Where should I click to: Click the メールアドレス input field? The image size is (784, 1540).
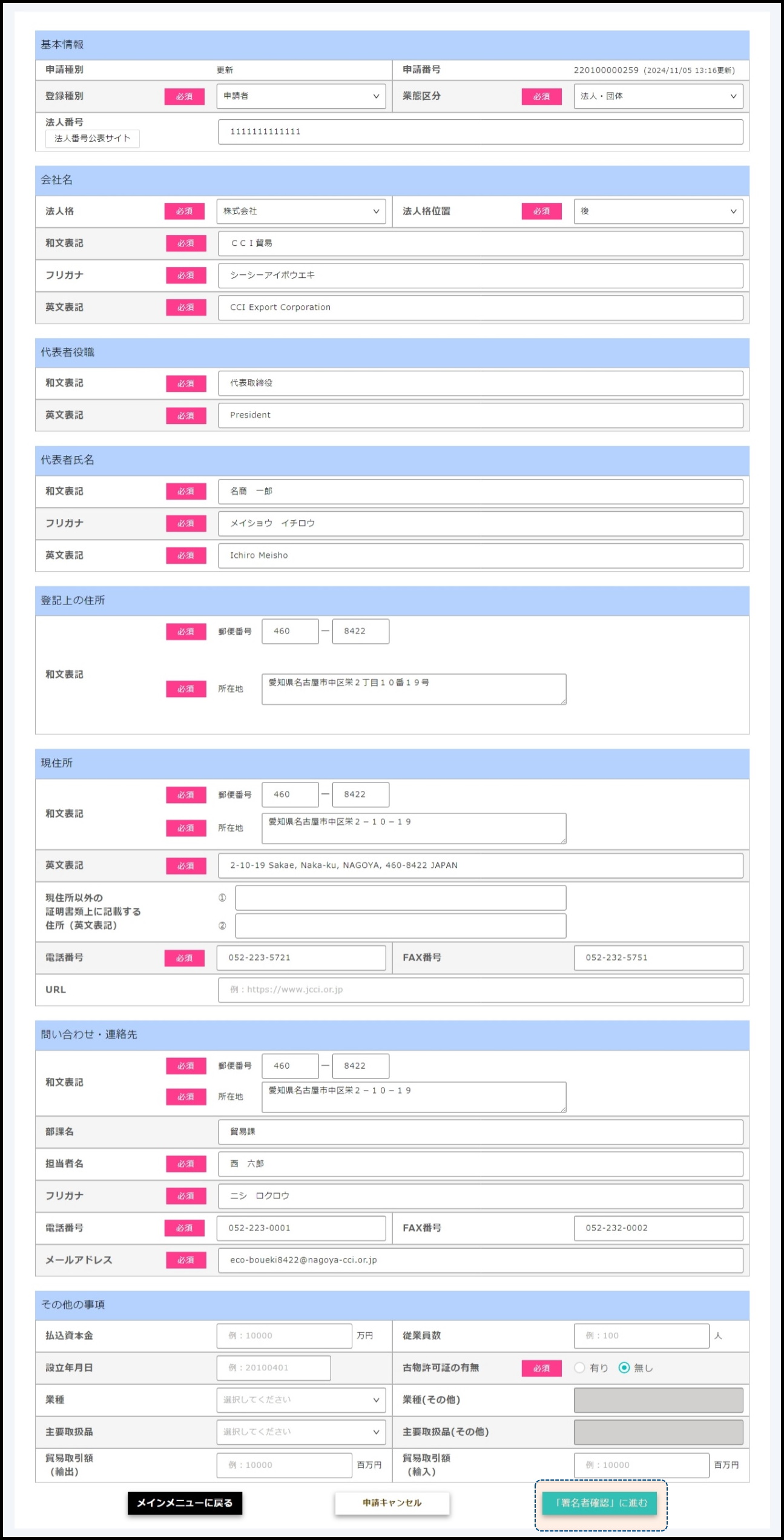pos(481,1260)
